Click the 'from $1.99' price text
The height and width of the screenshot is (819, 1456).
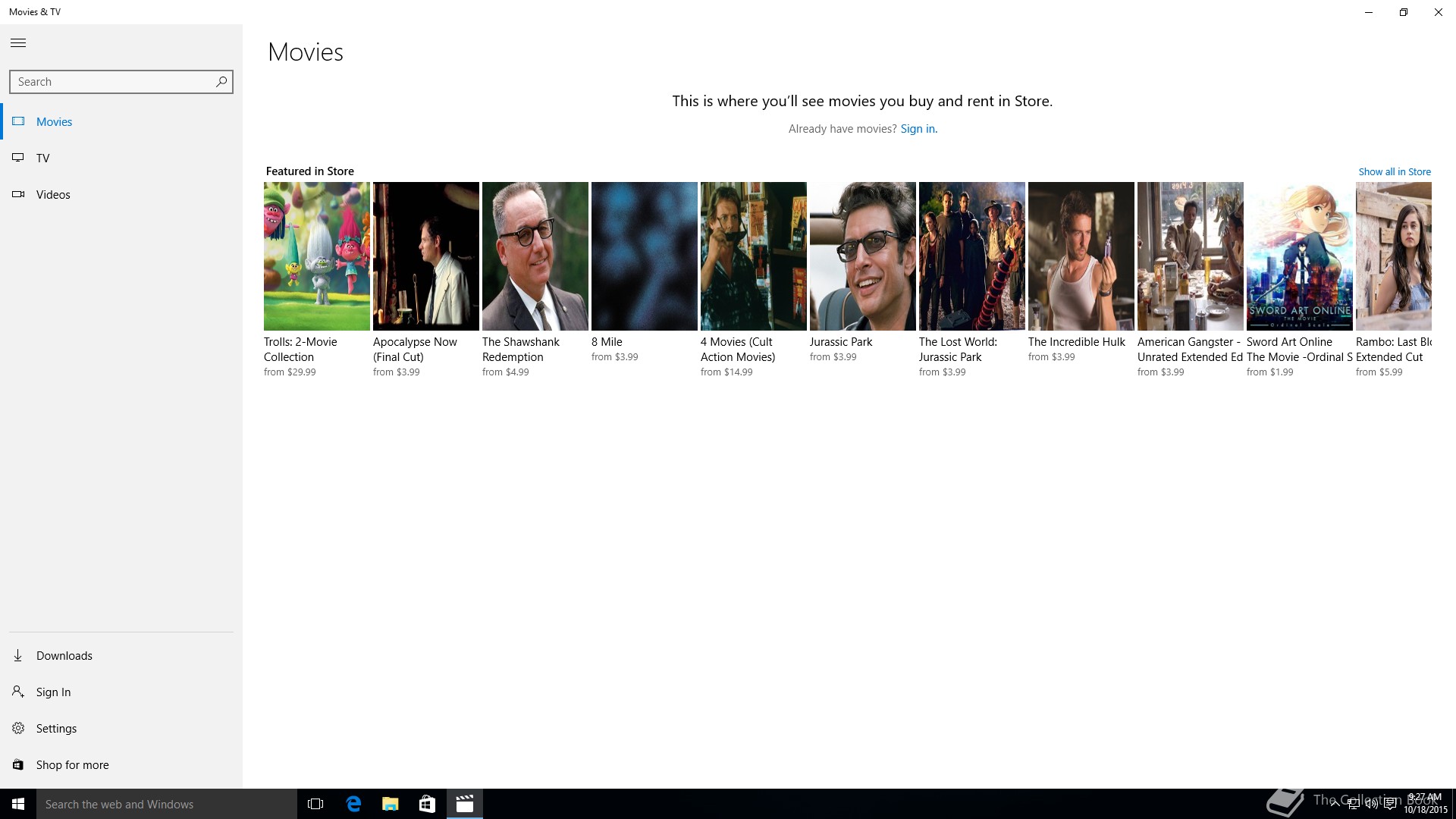(1270, 372)
